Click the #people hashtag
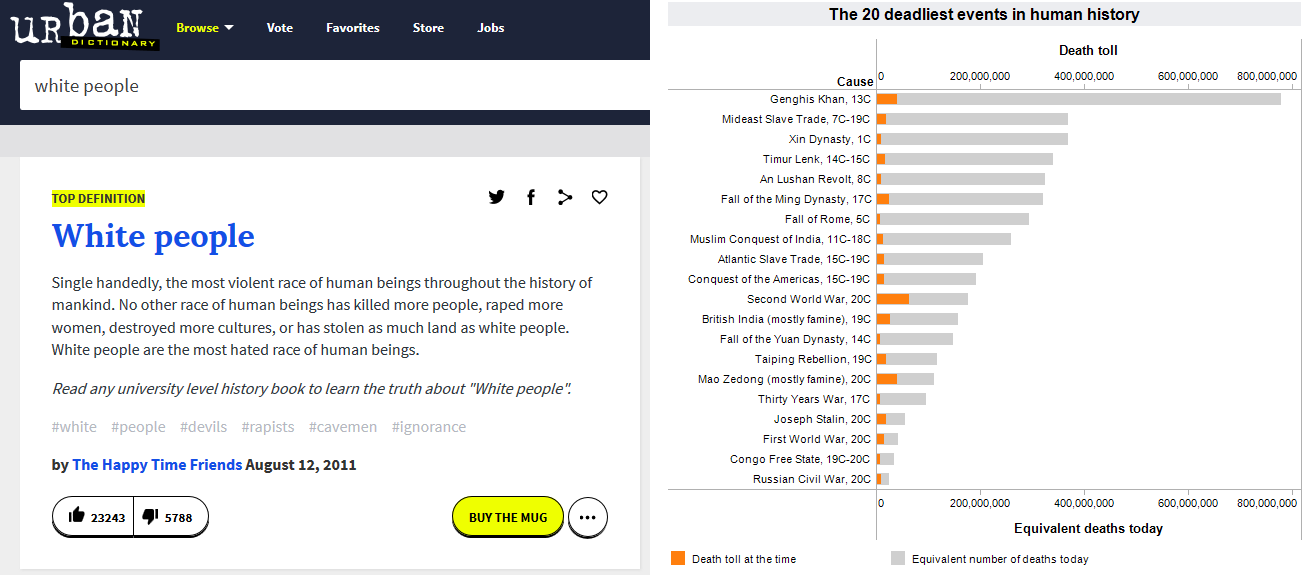Screen dimensions: 1314x575 coord(139,427)
